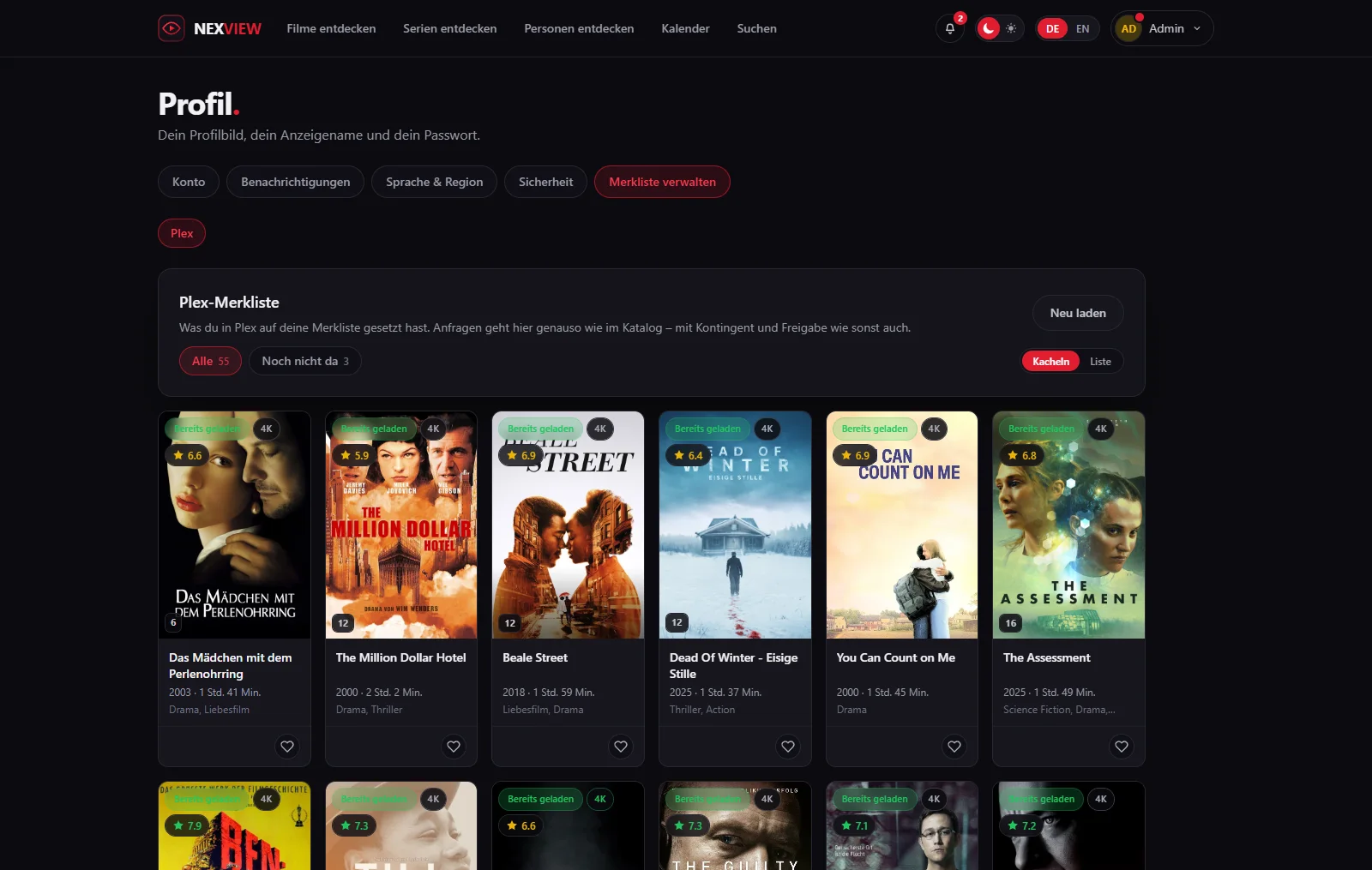Switch to dark mode moon icon

pyautogui.click(x=989, y=28)
